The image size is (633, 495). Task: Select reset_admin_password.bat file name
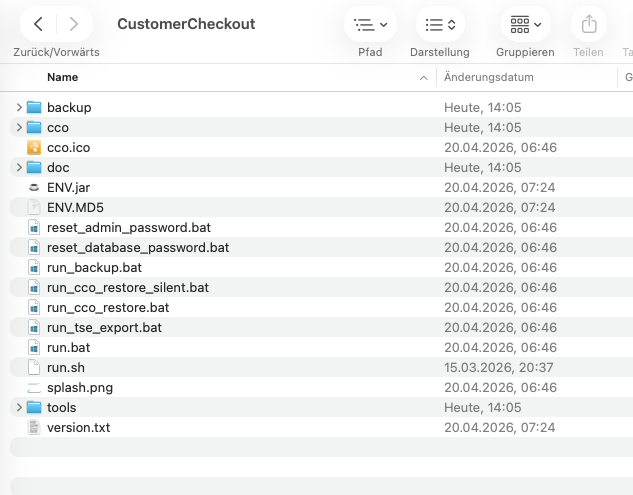tap(129, 228)
